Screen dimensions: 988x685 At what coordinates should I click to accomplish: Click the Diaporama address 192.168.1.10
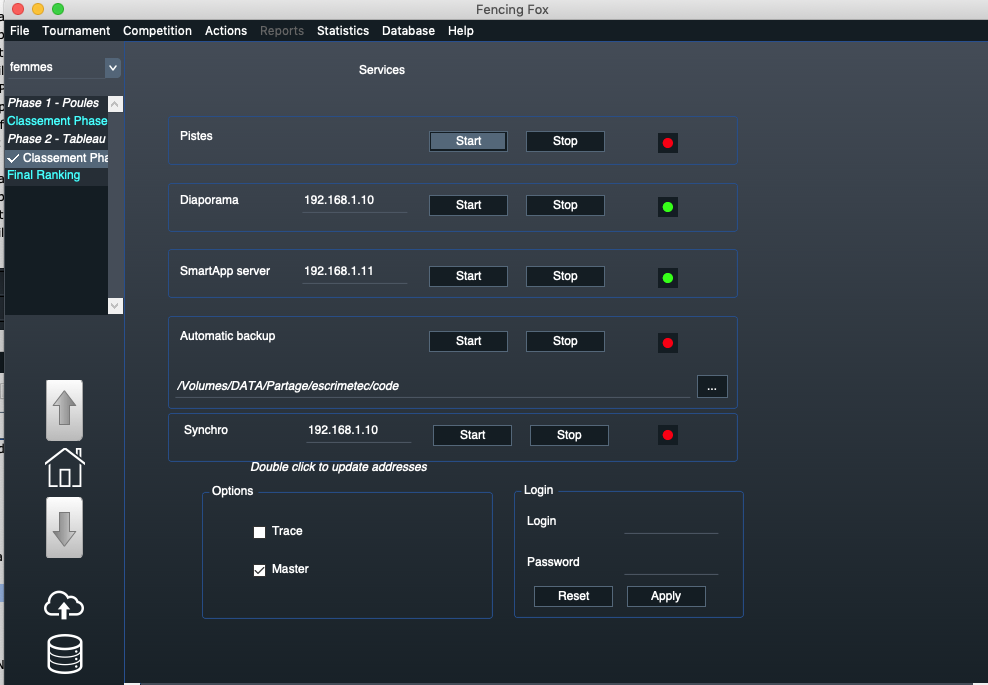point(354,200)
